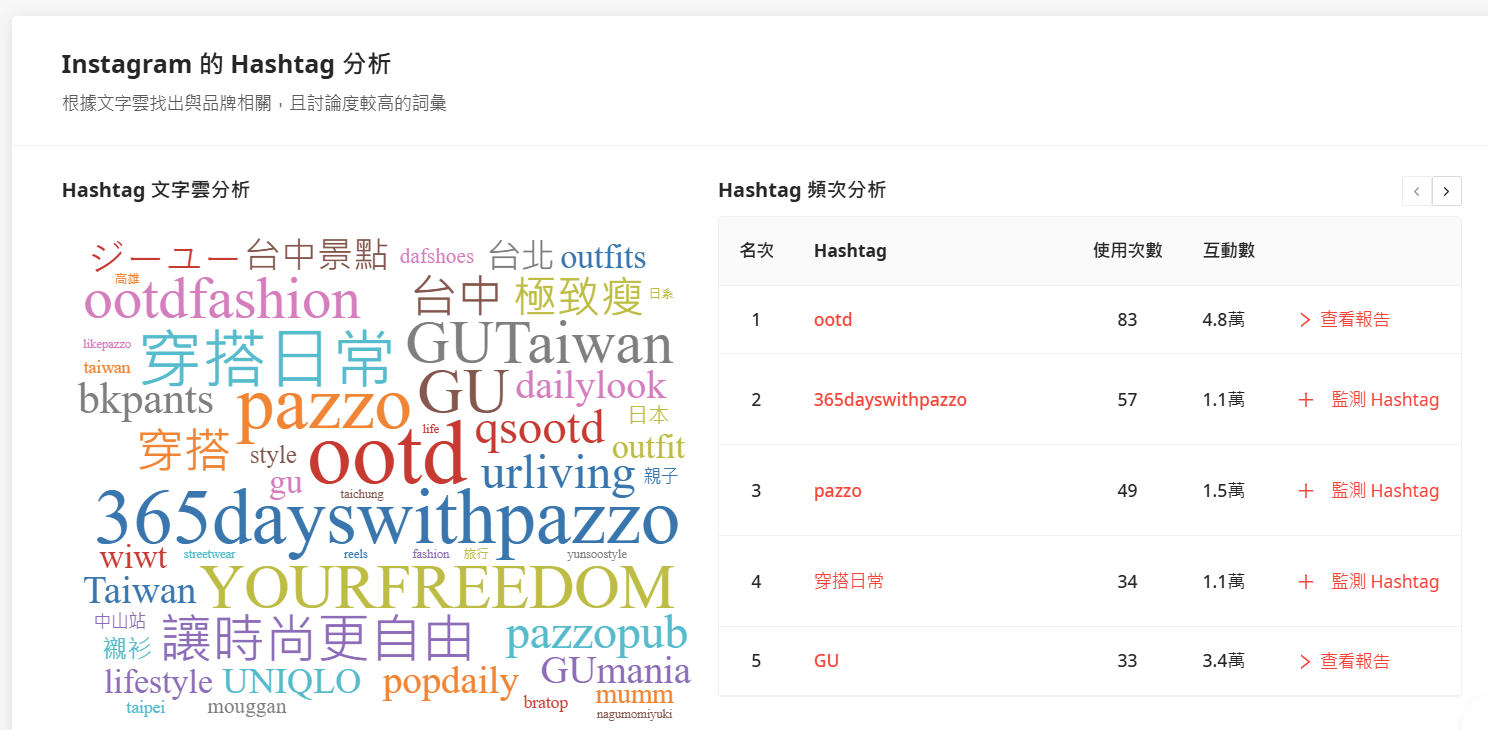Click GUmania in the word cloud
This screenshot has width=1488, height=730.
(616, 670)
